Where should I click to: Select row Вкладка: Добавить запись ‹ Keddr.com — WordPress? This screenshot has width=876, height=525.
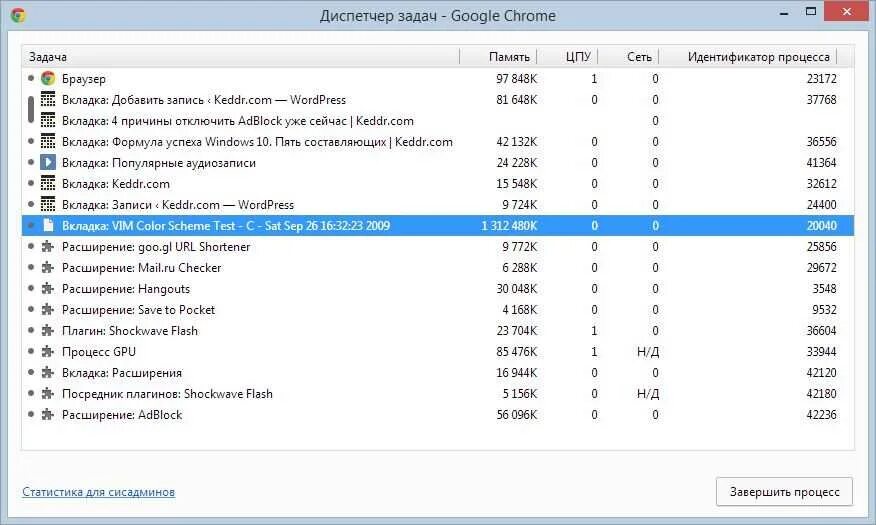pos(438,100)
